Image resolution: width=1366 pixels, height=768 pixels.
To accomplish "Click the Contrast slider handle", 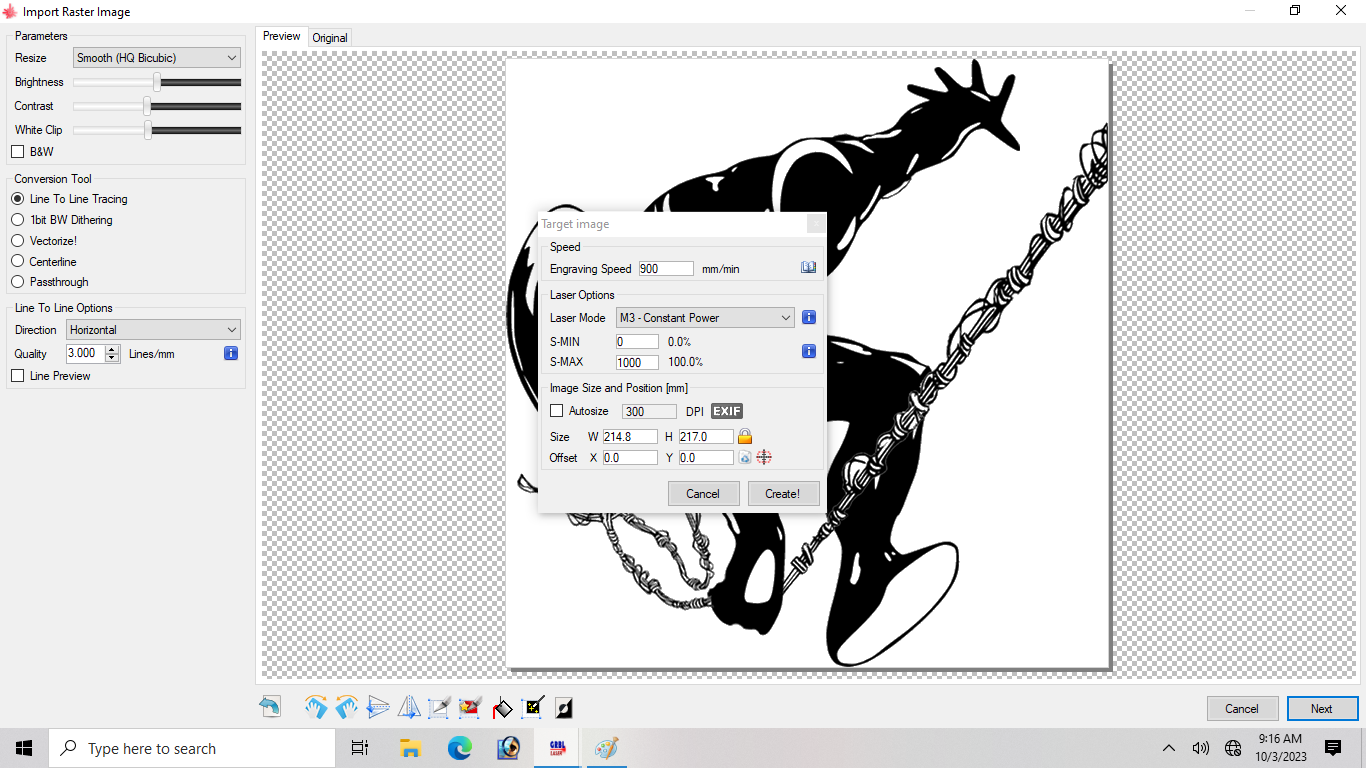I will click(147, 106).
